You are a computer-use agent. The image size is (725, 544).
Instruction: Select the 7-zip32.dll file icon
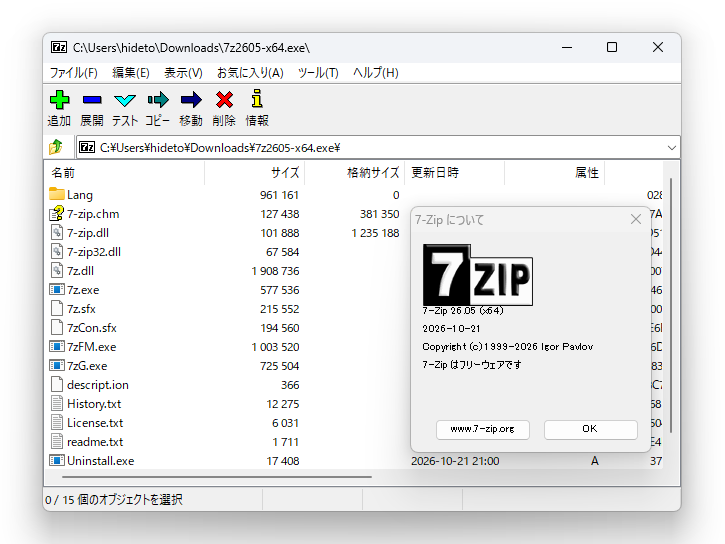click(56, 251)
